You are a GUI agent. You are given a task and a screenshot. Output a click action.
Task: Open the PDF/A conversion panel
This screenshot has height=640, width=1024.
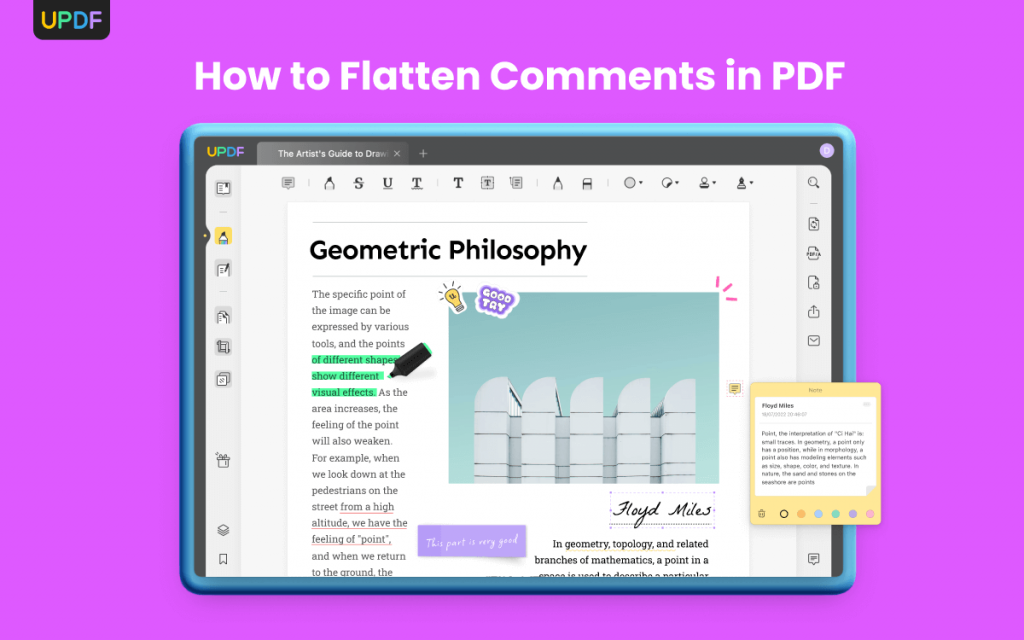(812, 254)
